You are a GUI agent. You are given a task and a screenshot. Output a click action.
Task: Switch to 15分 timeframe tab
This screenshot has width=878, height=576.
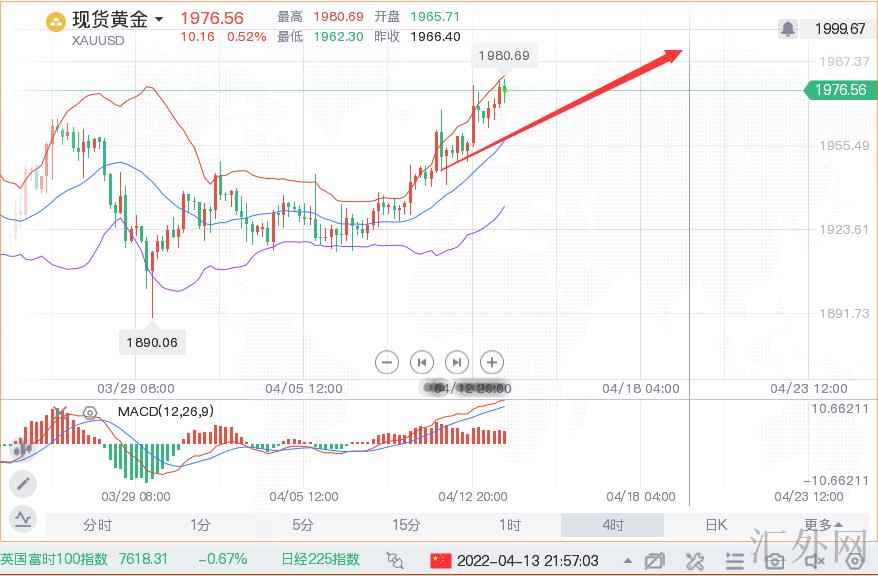(x=406, y=525)
